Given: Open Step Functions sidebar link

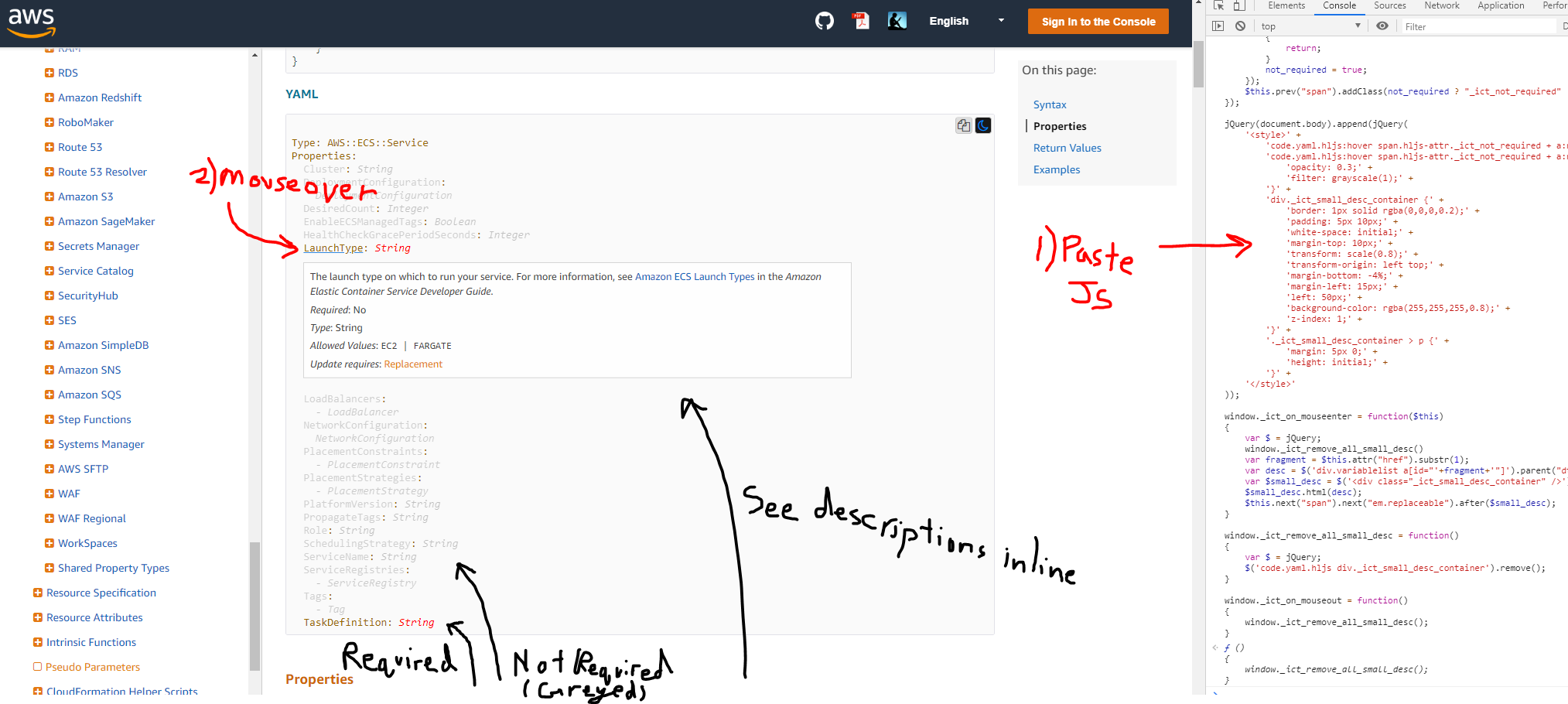Looking at the screenshot, I should (94, 419).
